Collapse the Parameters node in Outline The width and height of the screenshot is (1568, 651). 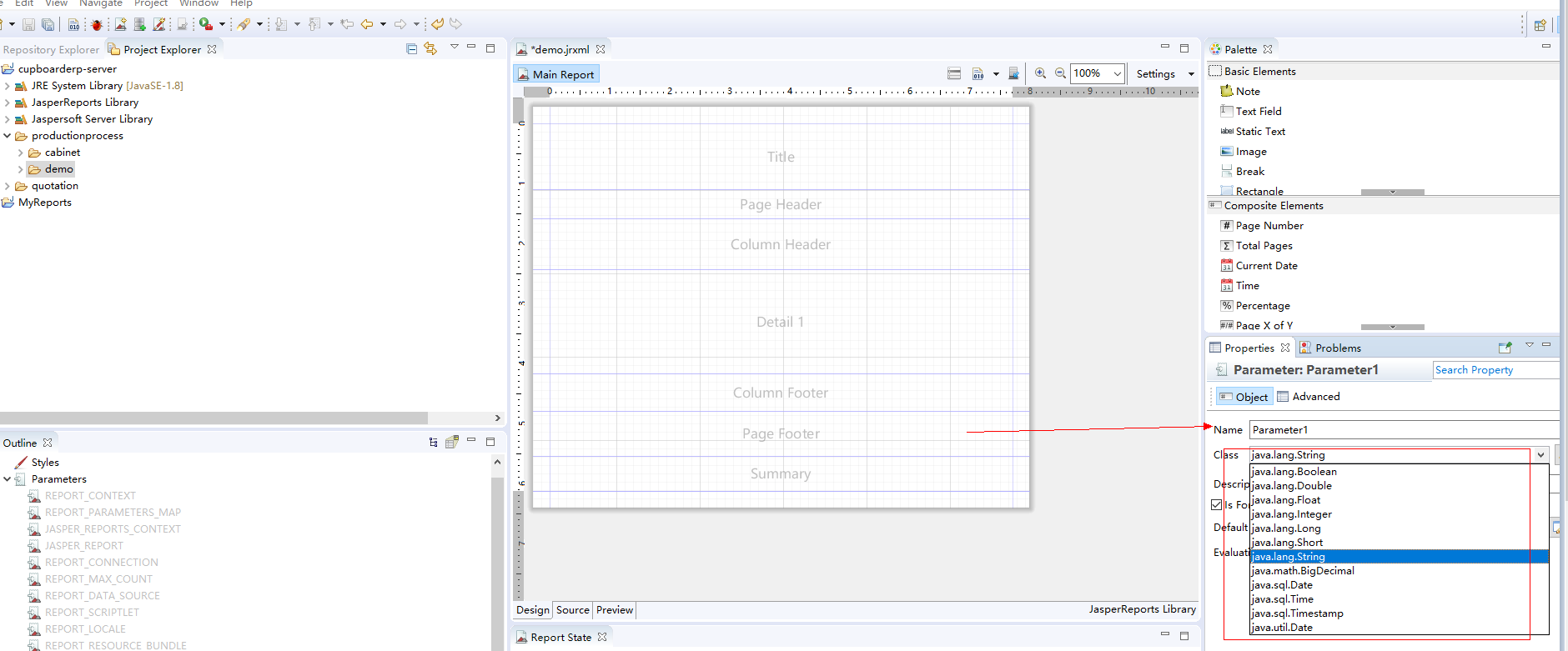tap(8, 479)
